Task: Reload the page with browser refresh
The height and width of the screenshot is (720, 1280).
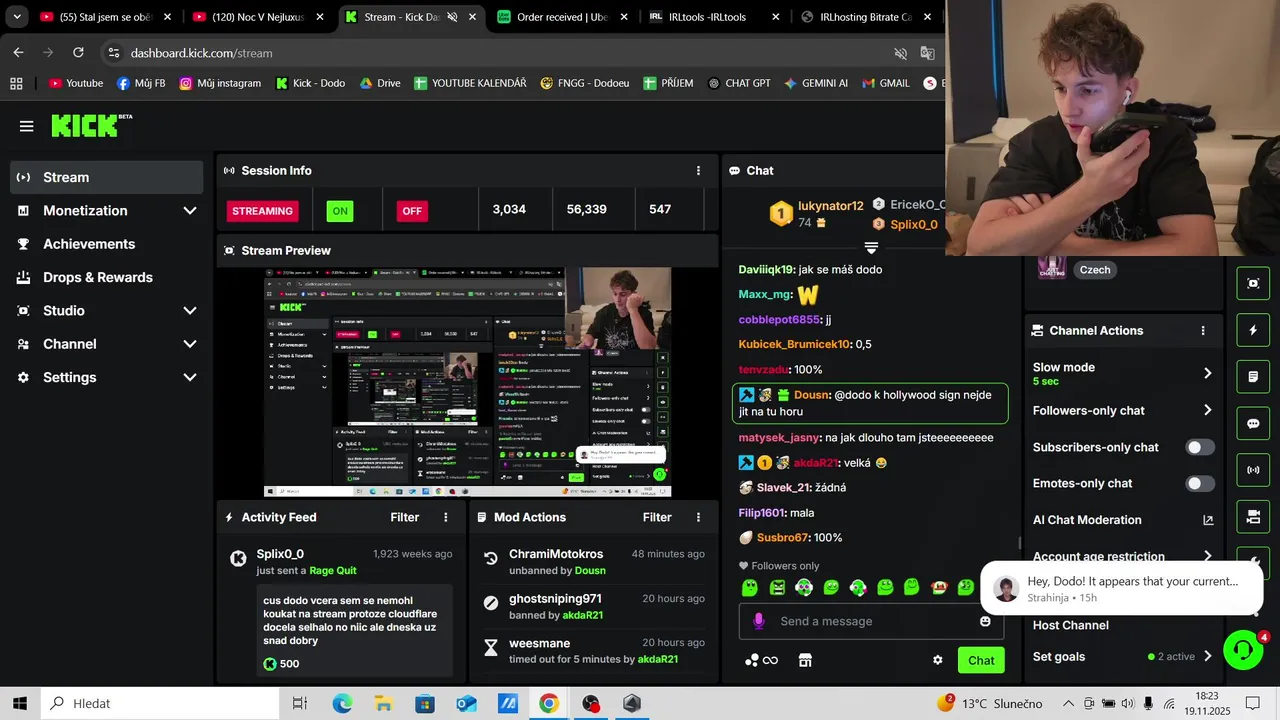Action: [78, 53]
